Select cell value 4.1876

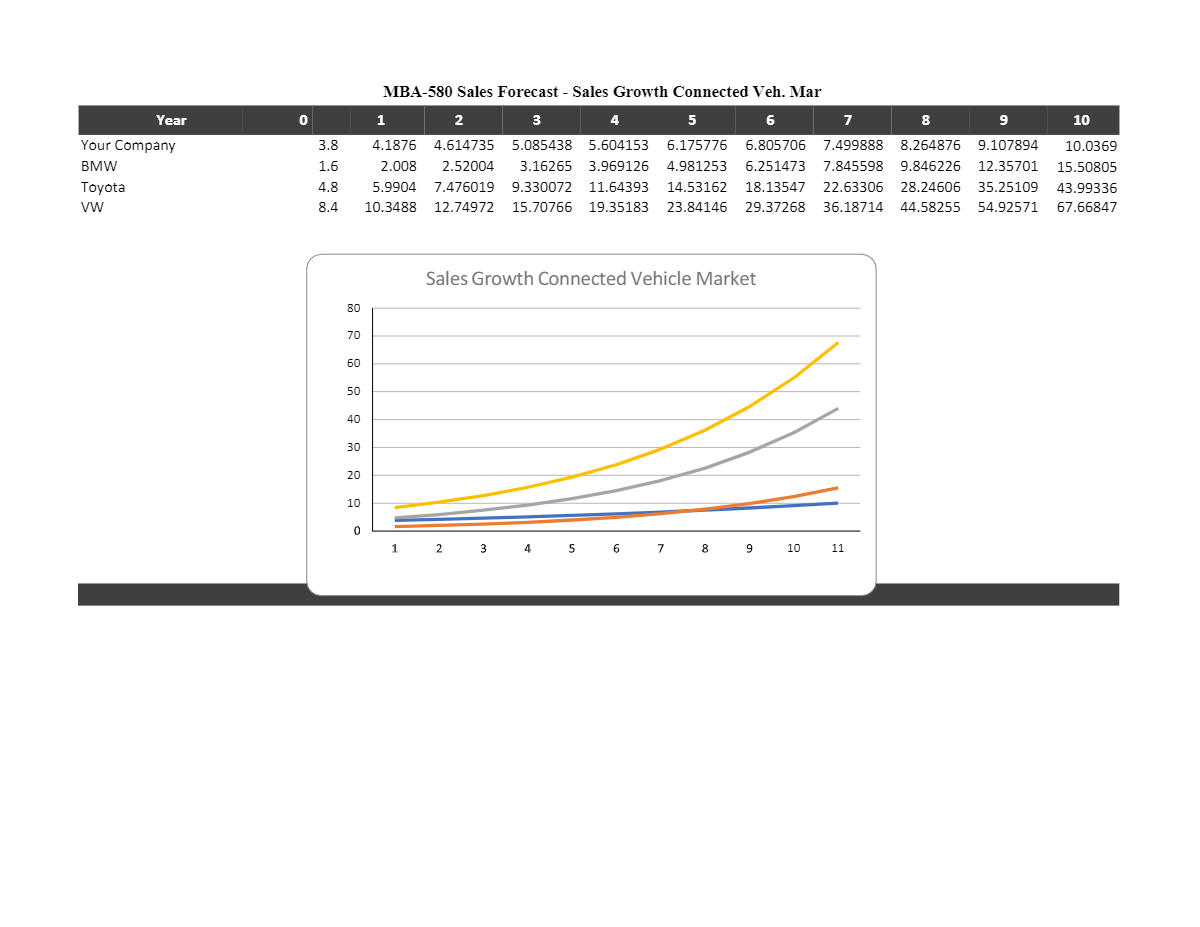click(394, 145)
